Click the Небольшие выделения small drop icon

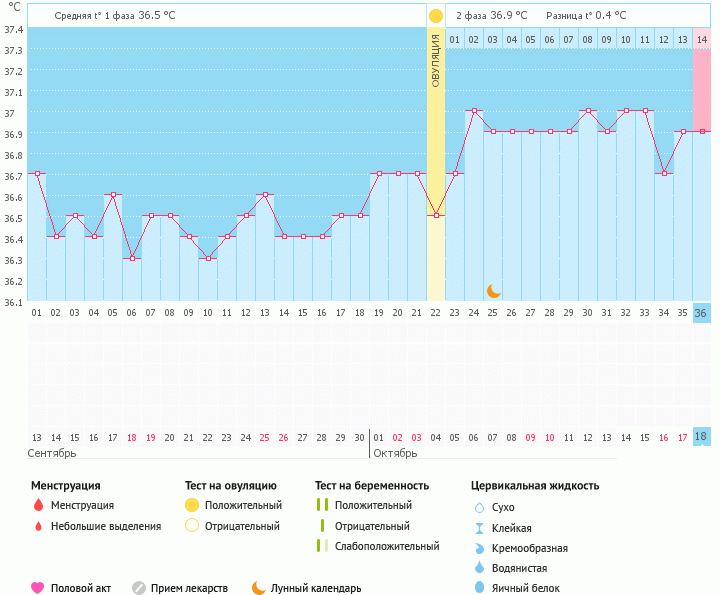38,526
